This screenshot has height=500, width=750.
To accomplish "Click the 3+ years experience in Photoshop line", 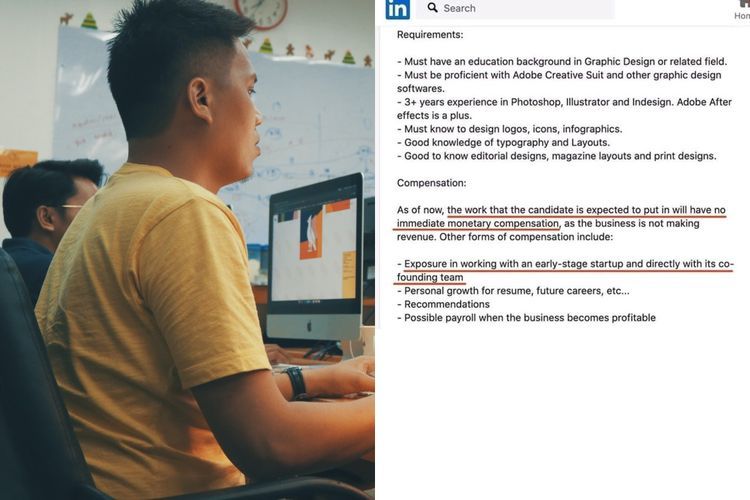I will coord(564,109).
